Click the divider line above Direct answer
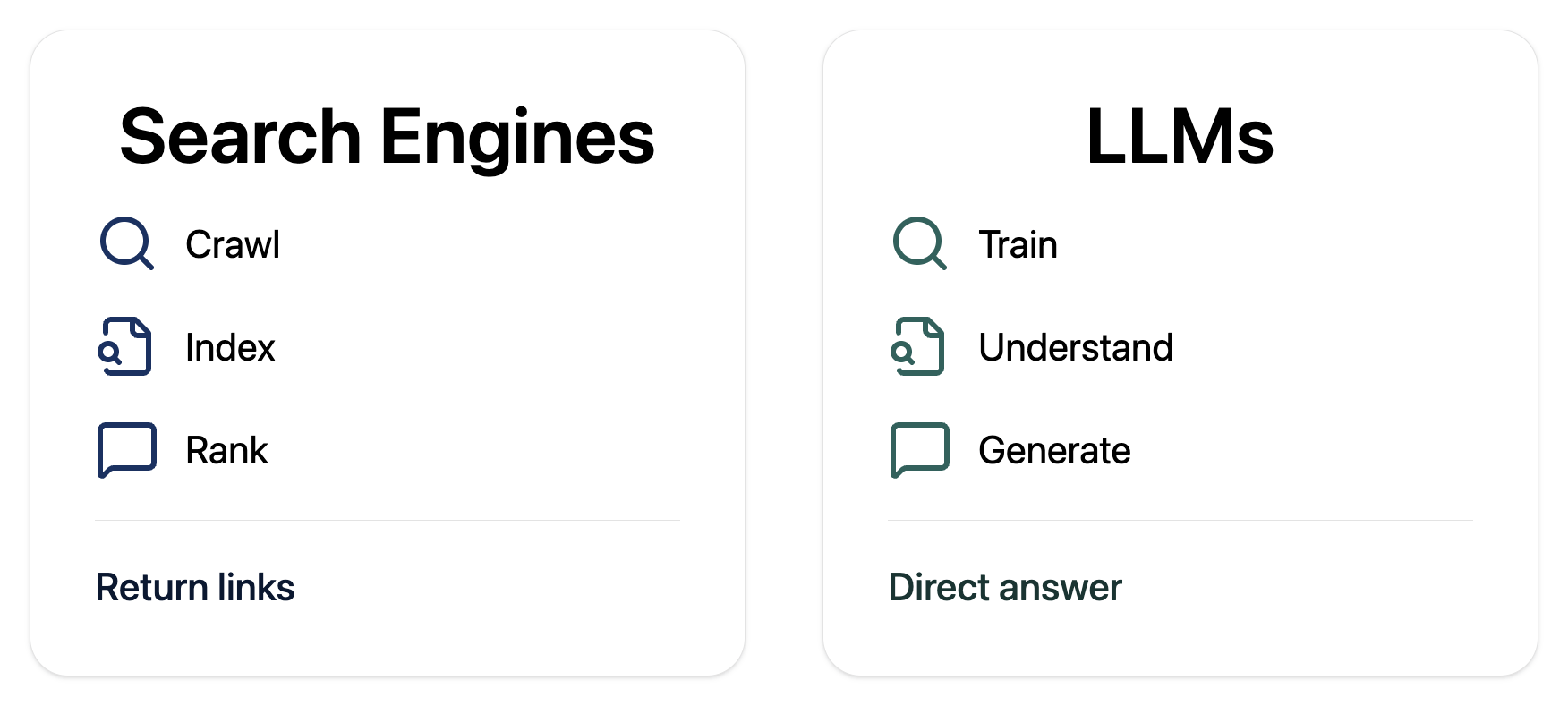 [1180, 520]
